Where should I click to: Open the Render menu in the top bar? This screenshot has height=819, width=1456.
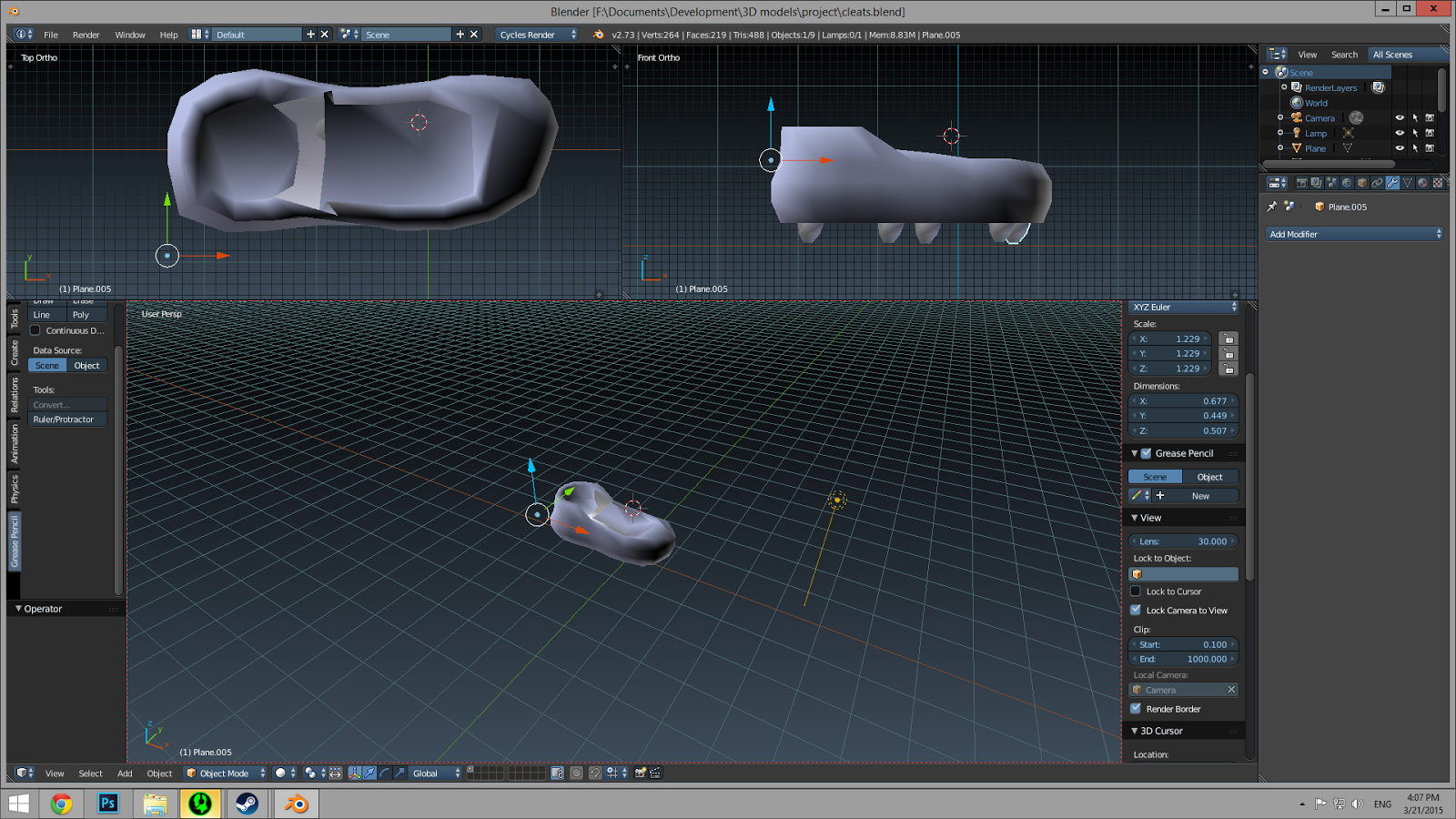(x=86, y=35)
